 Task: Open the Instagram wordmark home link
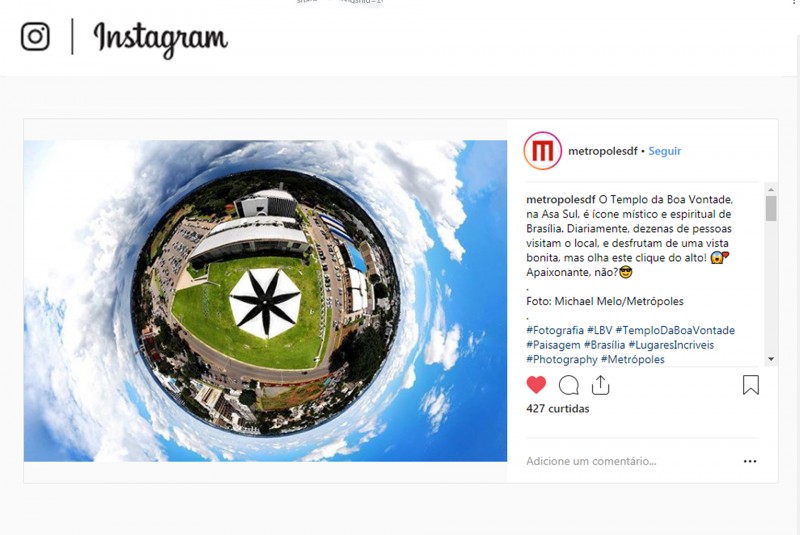tap(160, 40)
